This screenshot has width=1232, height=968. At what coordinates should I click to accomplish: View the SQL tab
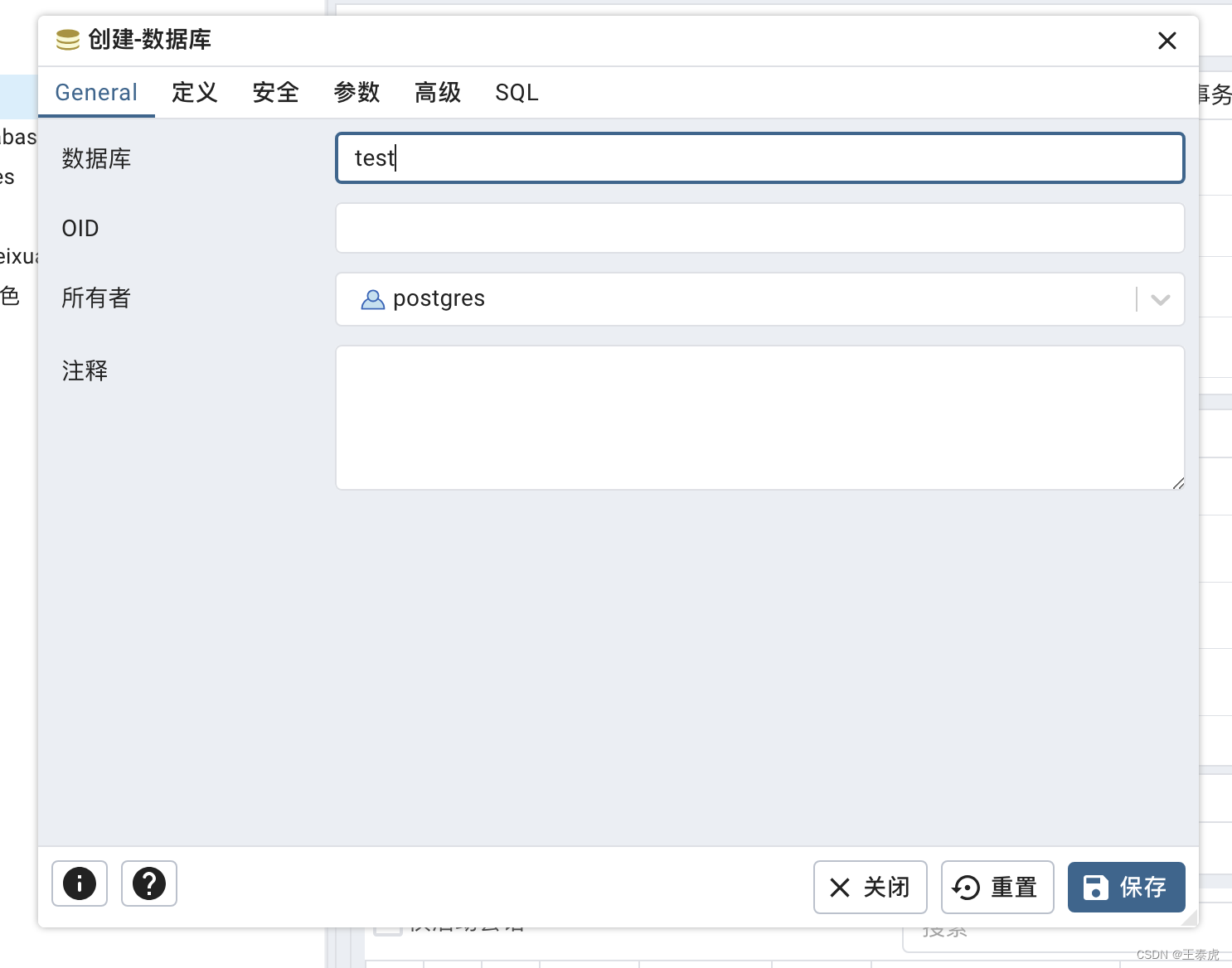516,92
